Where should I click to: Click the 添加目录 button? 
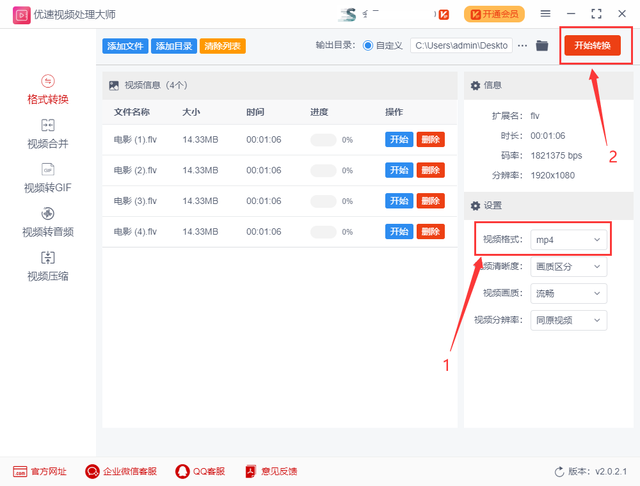[174, 46]
